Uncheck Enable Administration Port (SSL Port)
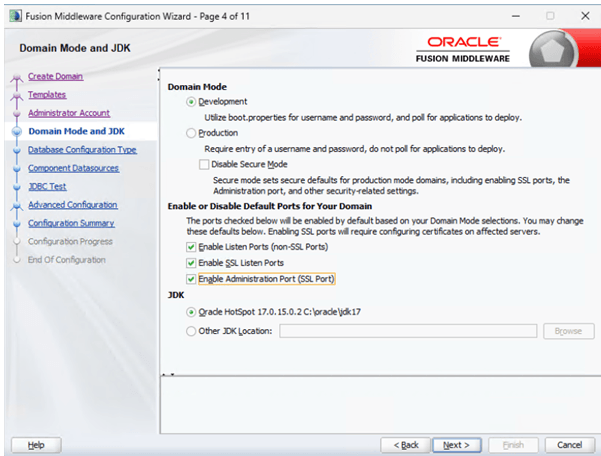 tap(191, 279)
